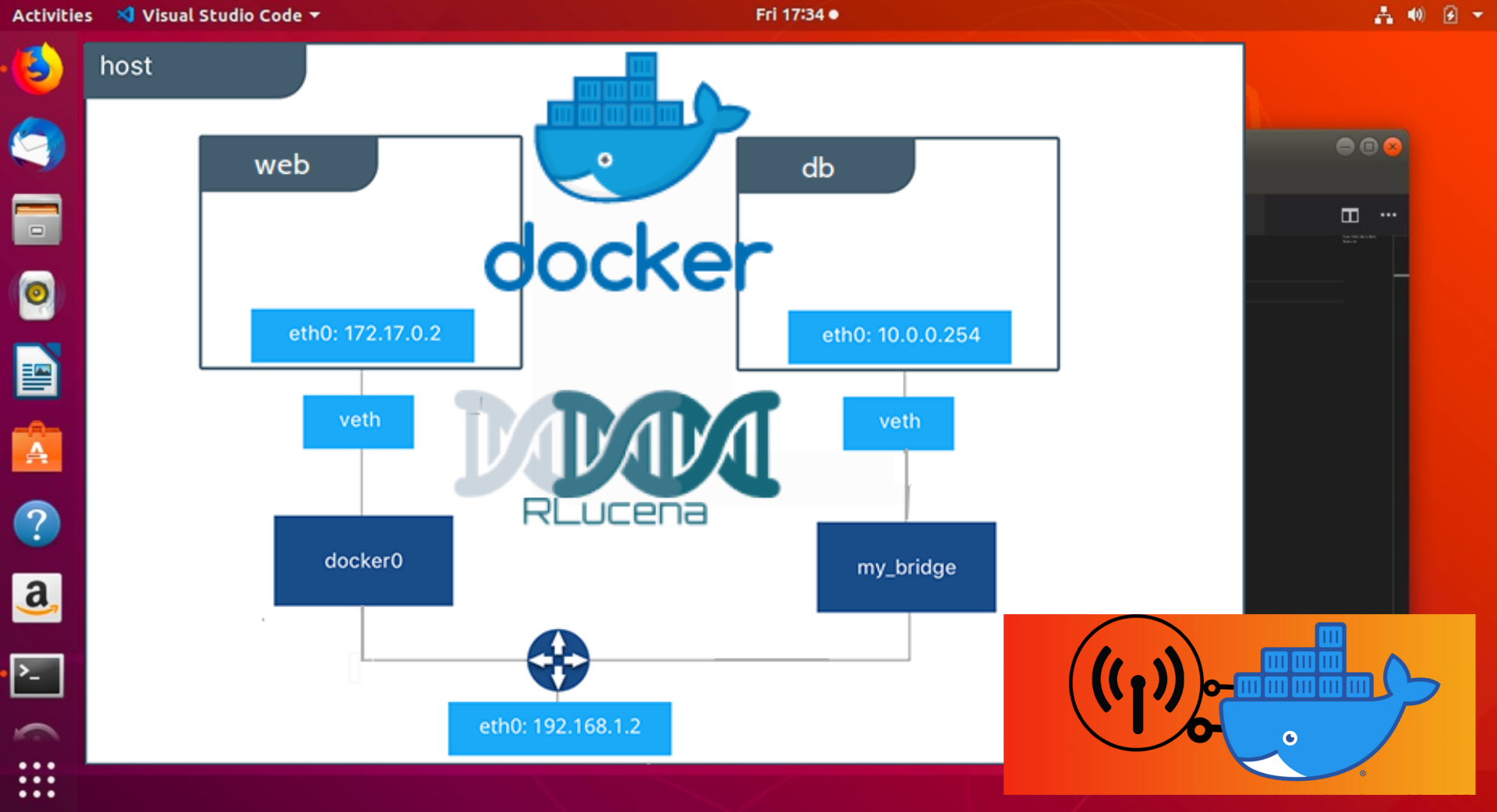Launch Thunderbird Mail from the dock
The image size is (1497, 812).
coord(37,144)
